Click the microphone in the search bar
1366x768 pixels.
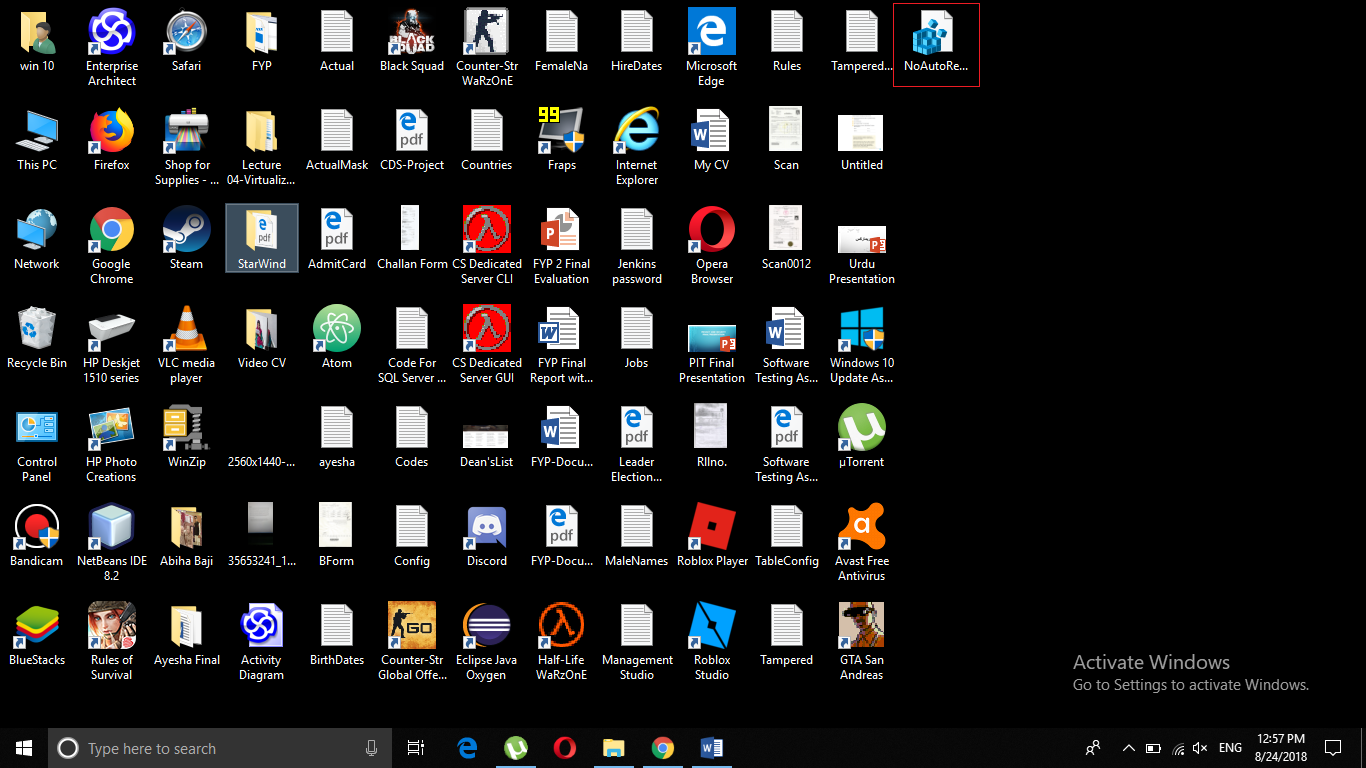tap(371, 748)
